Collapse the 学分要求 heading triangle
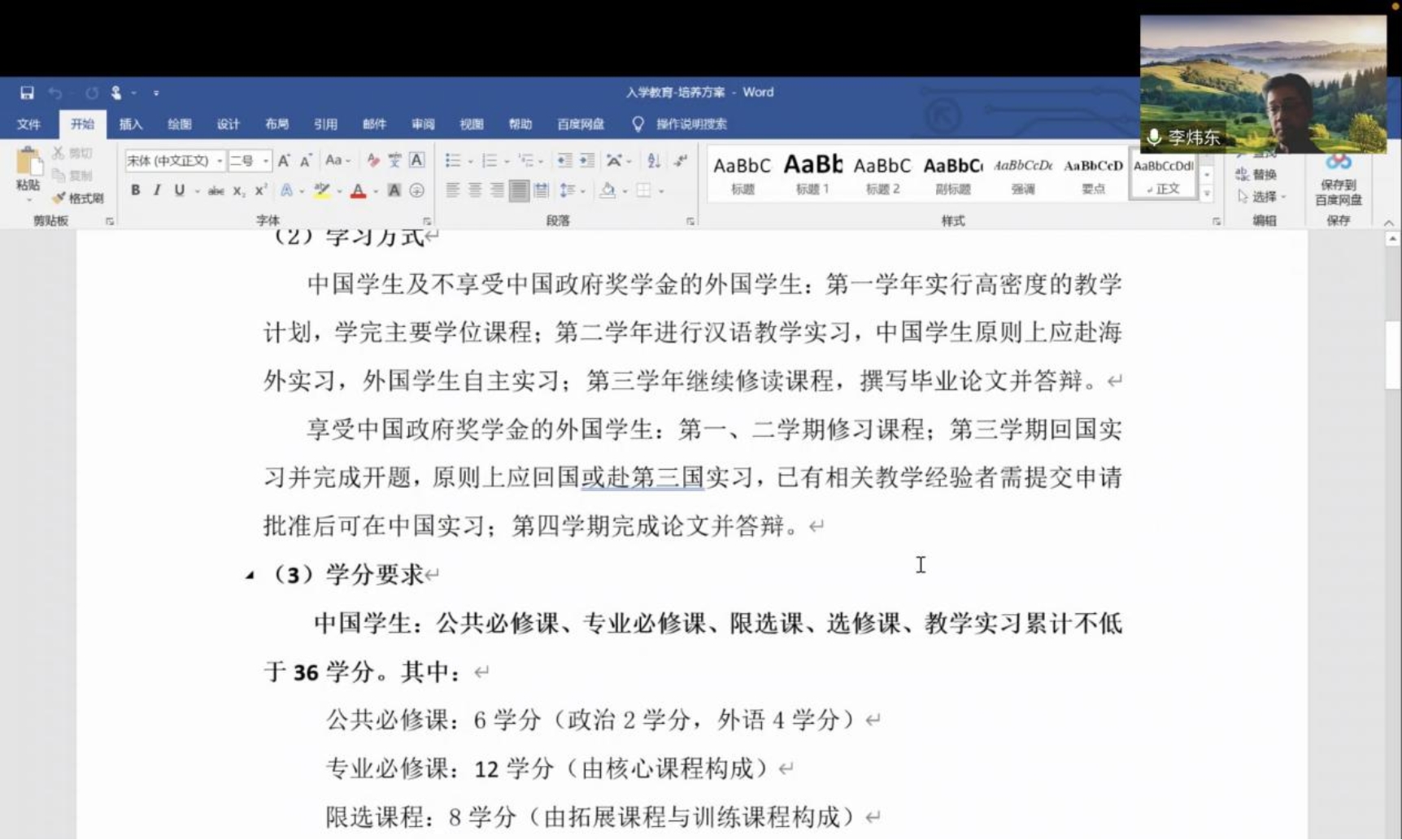 click(x=250, y=576)
